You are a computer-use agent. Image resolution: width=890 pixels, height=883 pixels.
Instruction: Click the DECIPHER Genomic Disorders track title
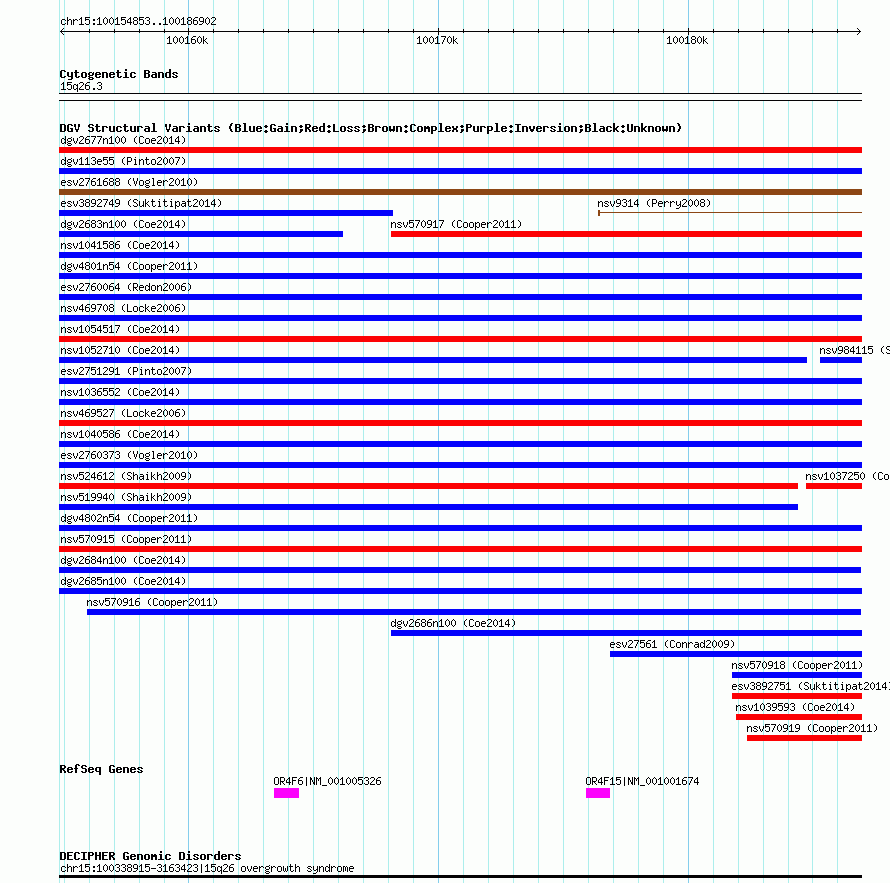pos(150,856)
